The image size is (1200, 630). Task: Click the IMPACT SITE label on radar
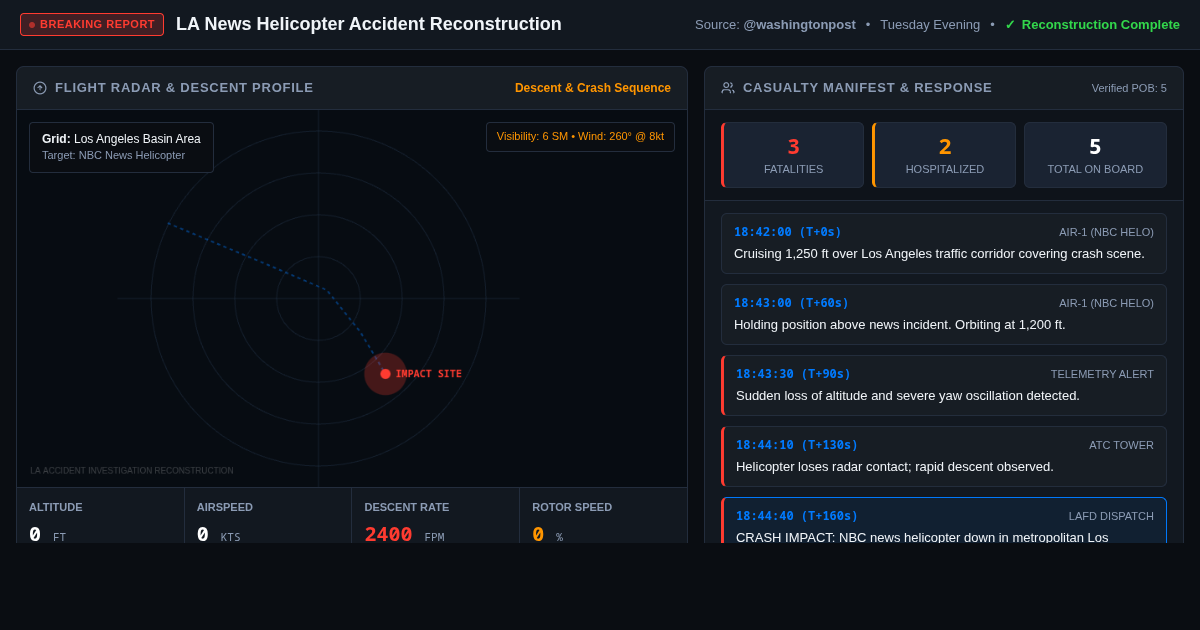tap(428, 374)
